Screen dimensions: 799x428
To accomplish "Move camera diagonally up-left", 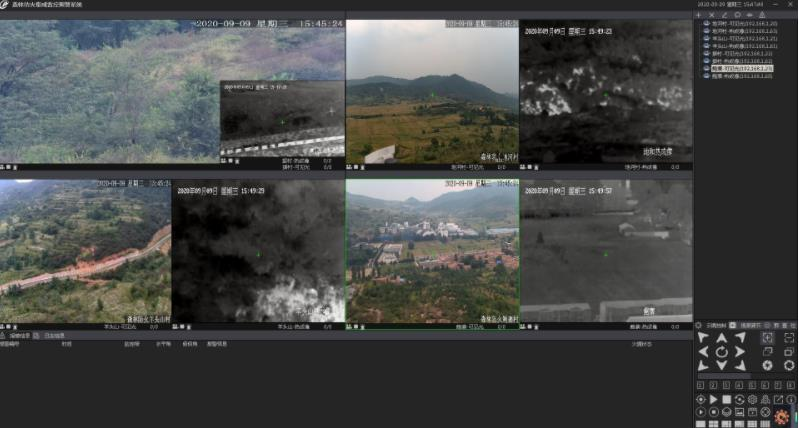I will 702,337.
